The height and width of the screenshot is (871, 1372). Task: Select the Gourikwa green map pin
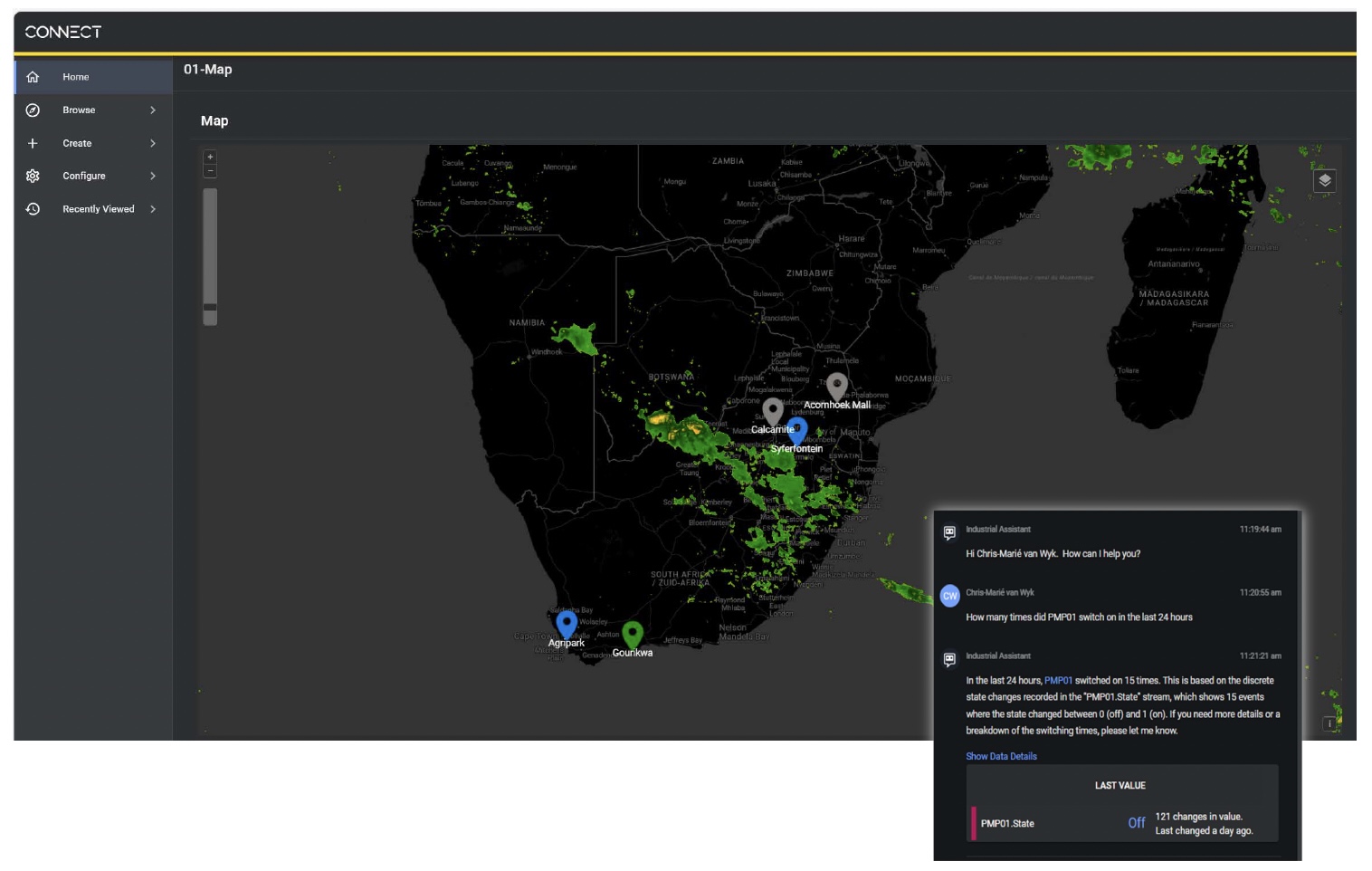[x=633, y=633]
